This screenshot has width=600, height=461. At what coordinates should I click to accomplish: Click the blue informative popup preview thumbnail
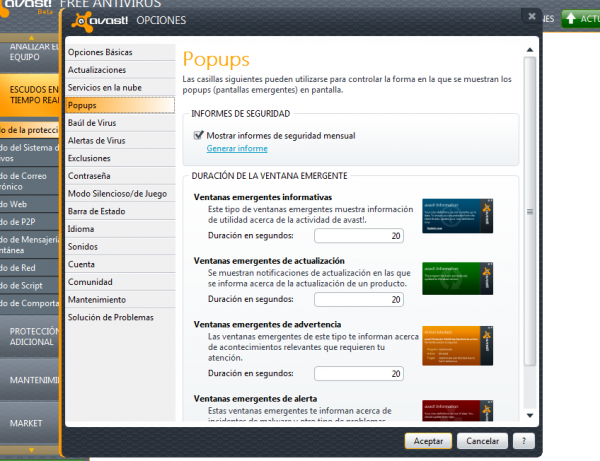[x=457, y=216]
